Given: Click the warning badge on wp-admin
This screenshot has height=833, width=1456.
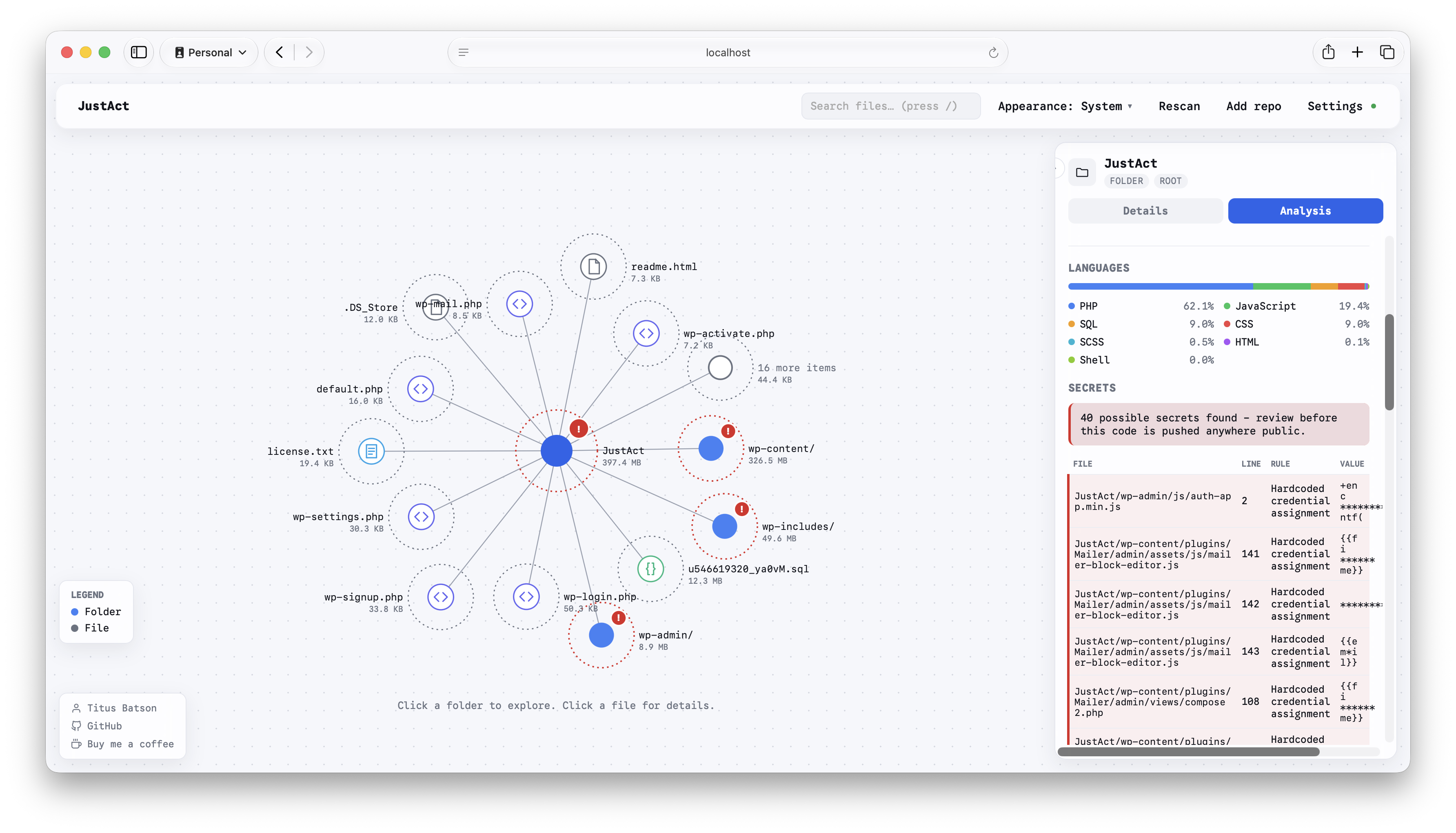Looking at the screenshot, I should pyautogui.click(x=619, y=618).
